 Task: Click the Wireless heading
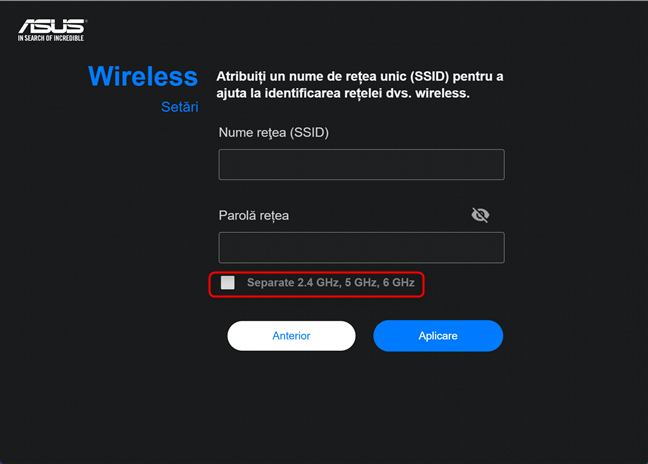click(143, 76)
